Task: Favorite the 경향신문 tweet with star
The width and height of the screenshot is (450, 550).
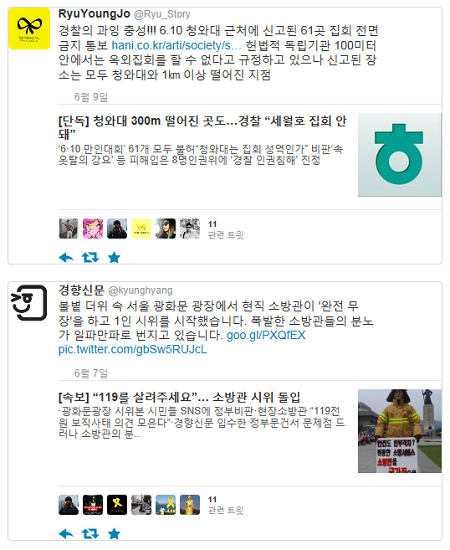Action: pos(114,534)
